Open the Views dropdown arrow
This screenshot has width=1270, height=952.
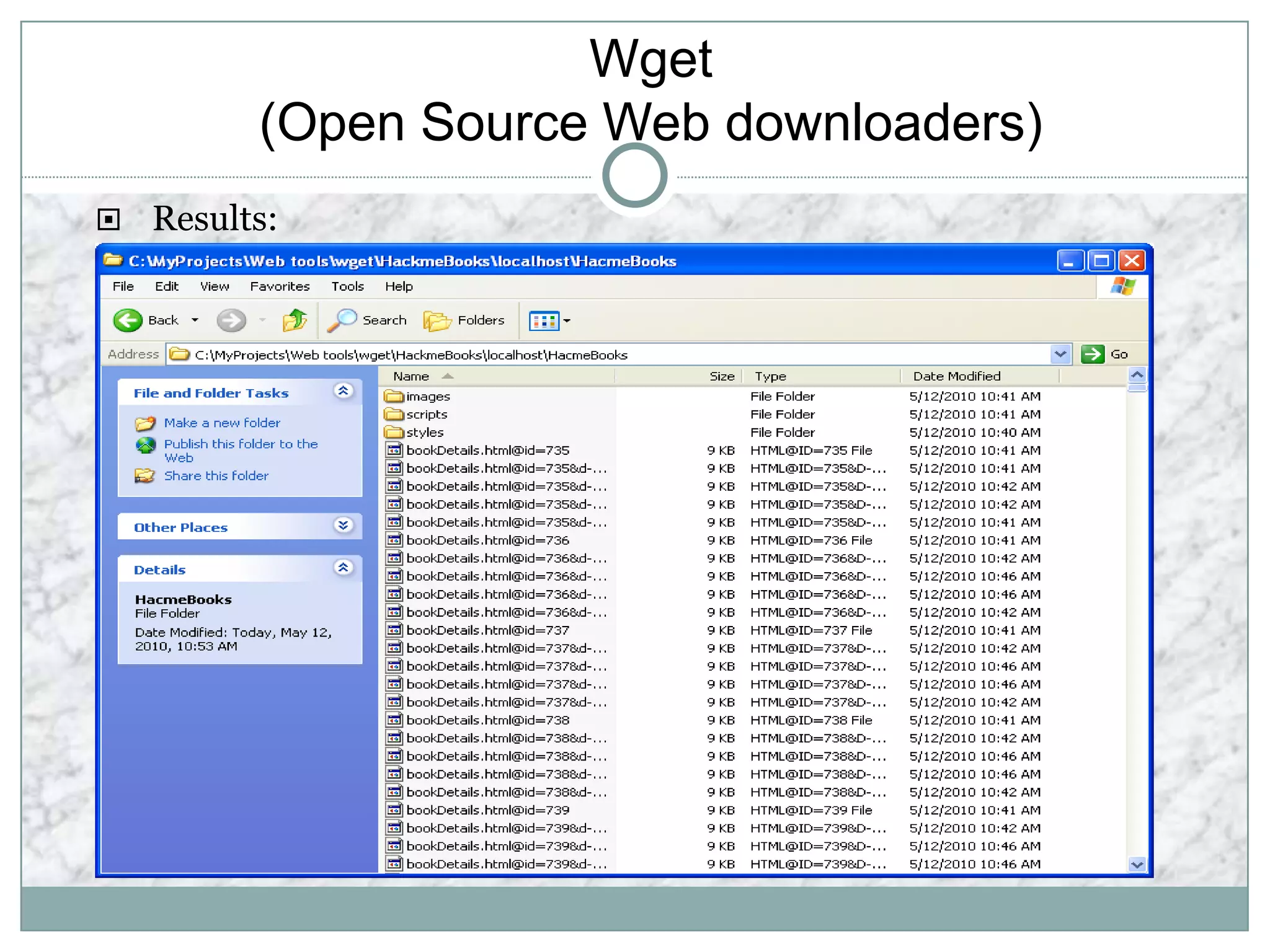pos(567,321)
